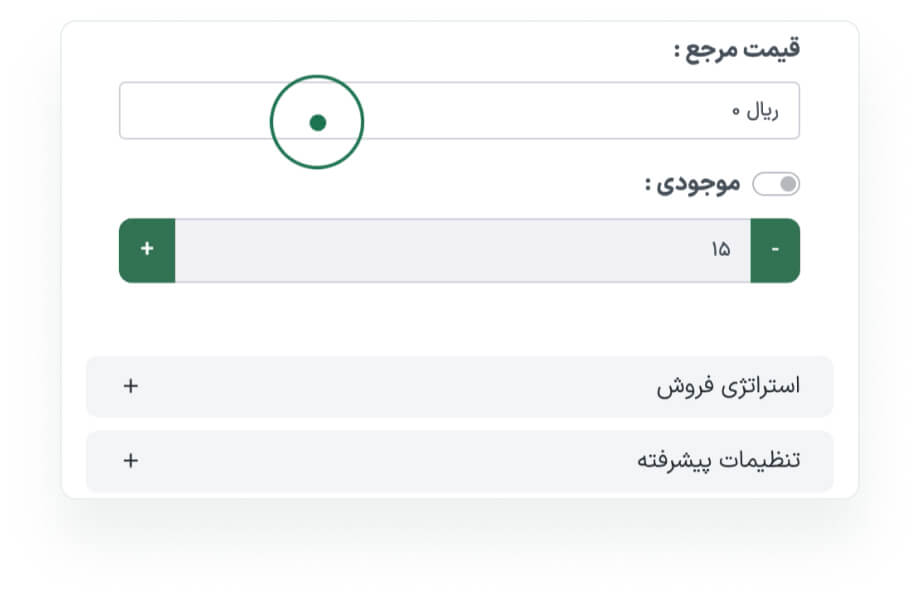Decrease the stock quantity below ۱۵
Image resolution: width=920 pixels, height=600 pixels.
775,250
